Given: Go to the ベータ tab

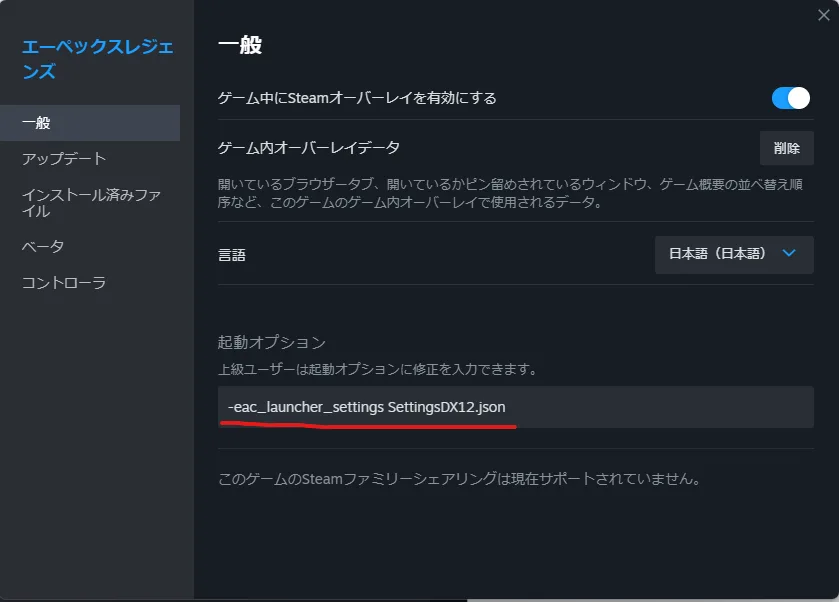Looking at the screenshot, I should click(x=43, y=247).
